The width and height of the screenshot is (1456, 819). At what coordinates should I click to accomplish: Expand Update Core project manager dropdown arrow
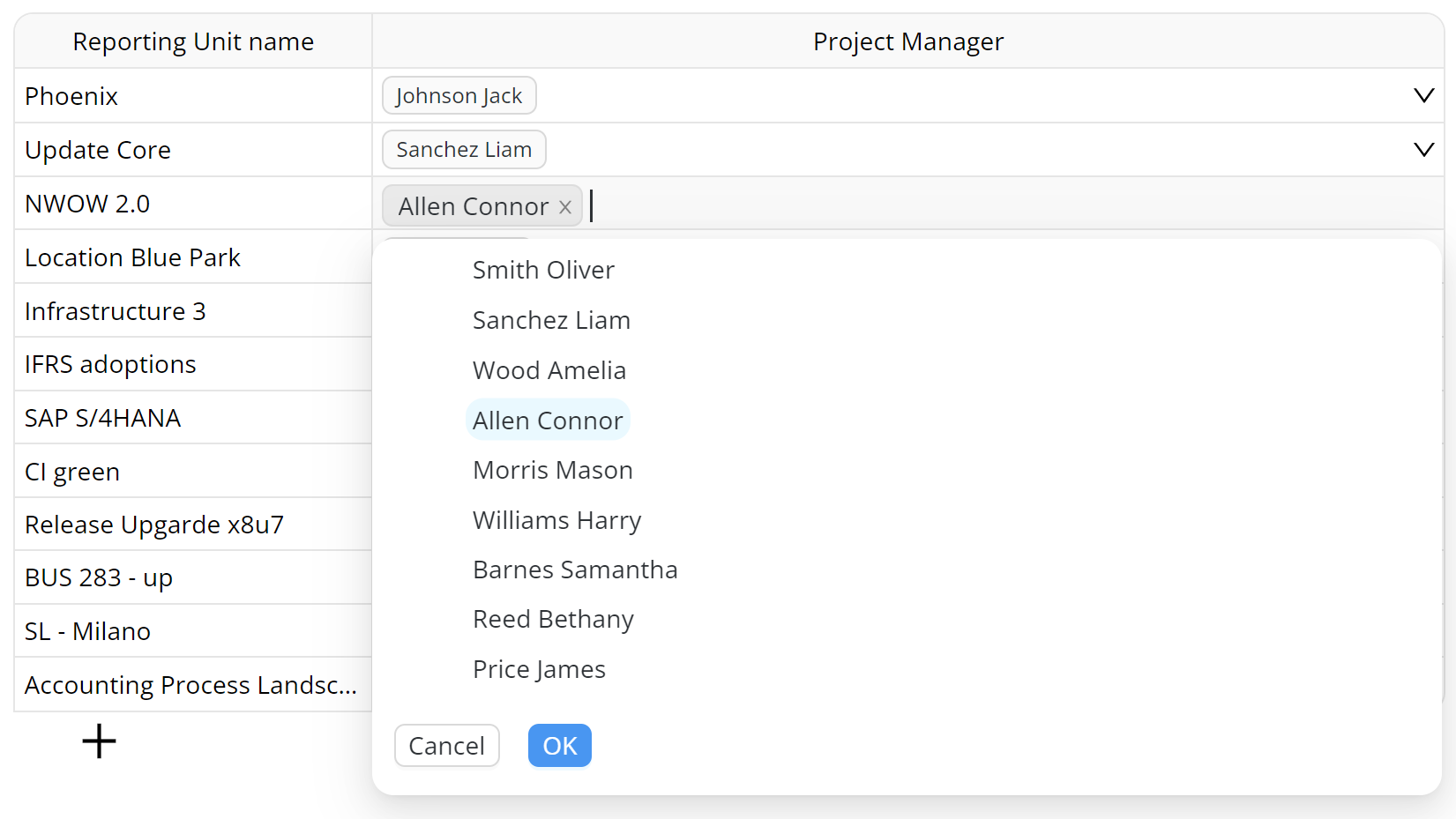tap(1422, 149)
